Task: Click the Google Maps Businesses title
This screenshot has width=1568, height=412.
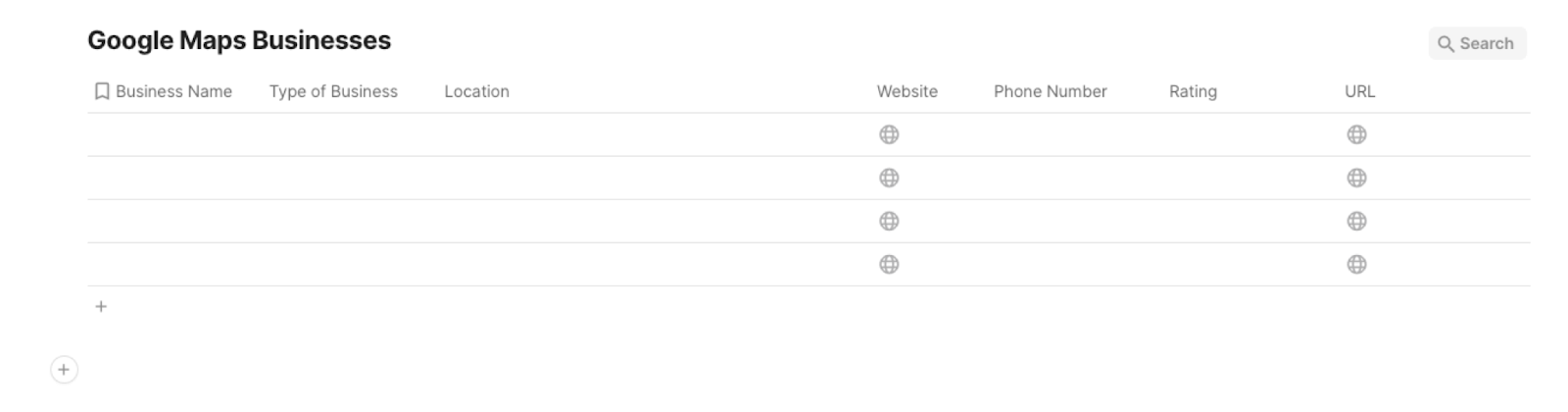Action: 239,40
